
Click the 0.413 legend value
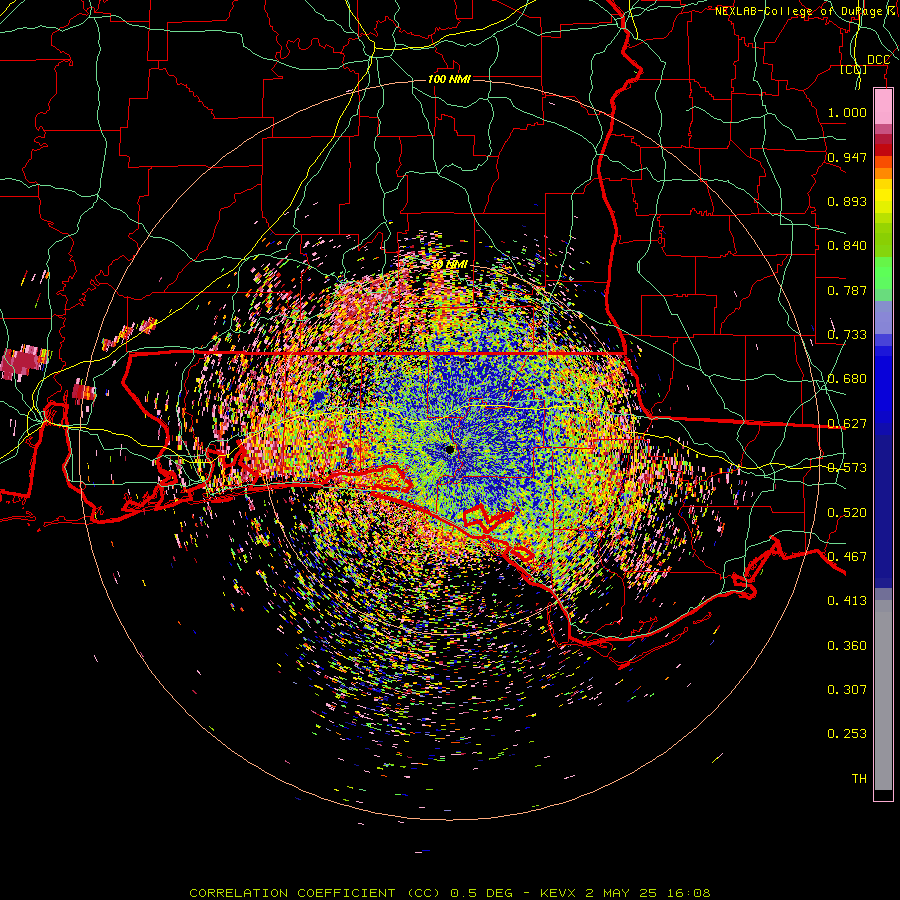[847, 601]
